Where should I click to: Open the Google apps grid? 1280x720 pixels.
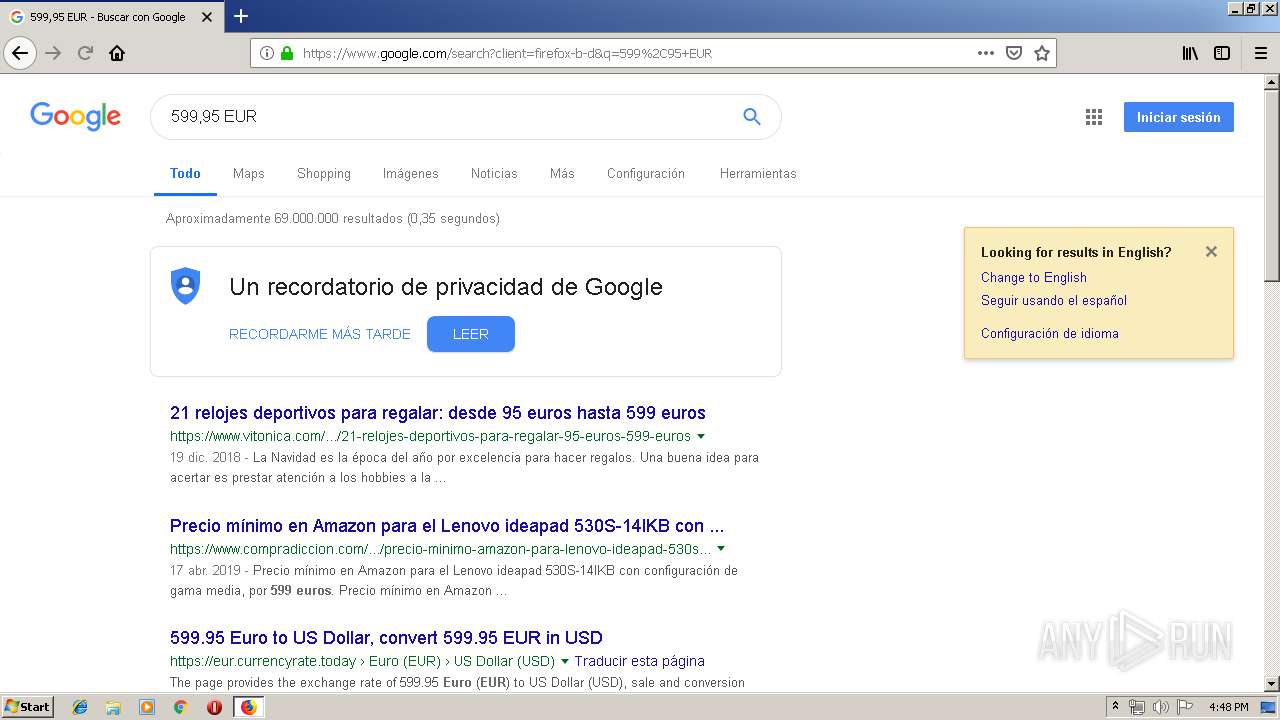tap(1094, 117)
